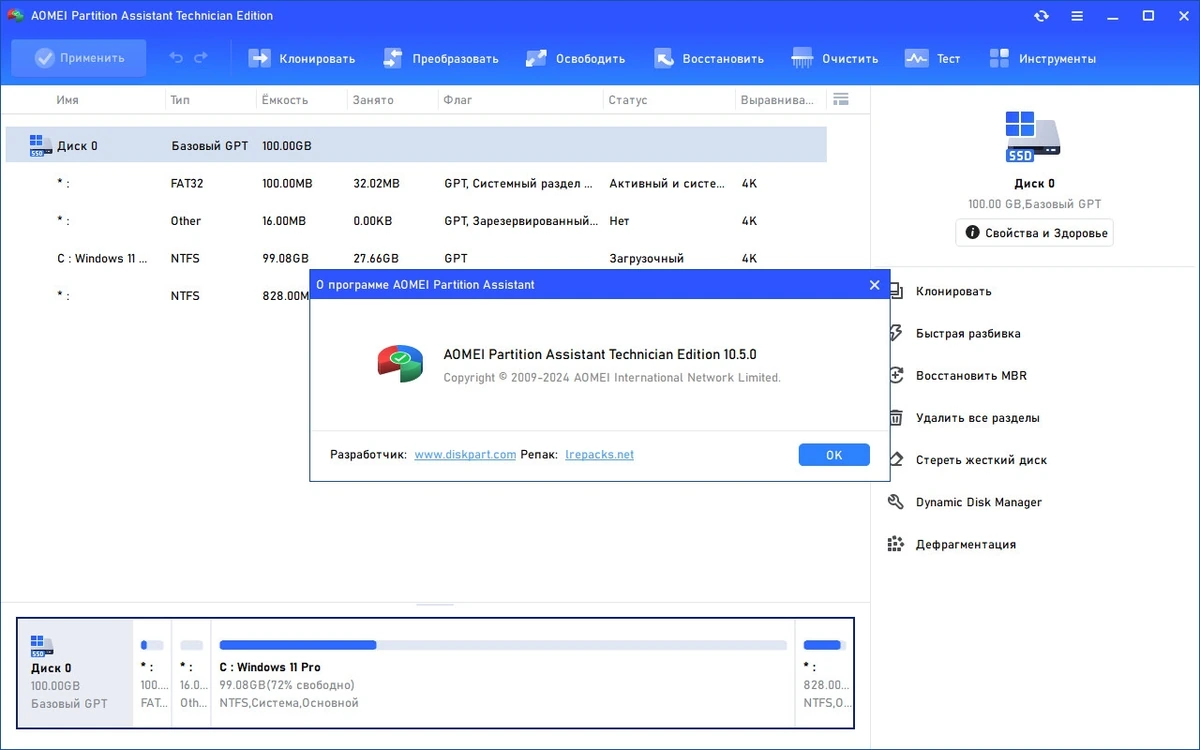Select the 16.0 Other partition block in map
1200x750 pixels.
tap(191, 673)
